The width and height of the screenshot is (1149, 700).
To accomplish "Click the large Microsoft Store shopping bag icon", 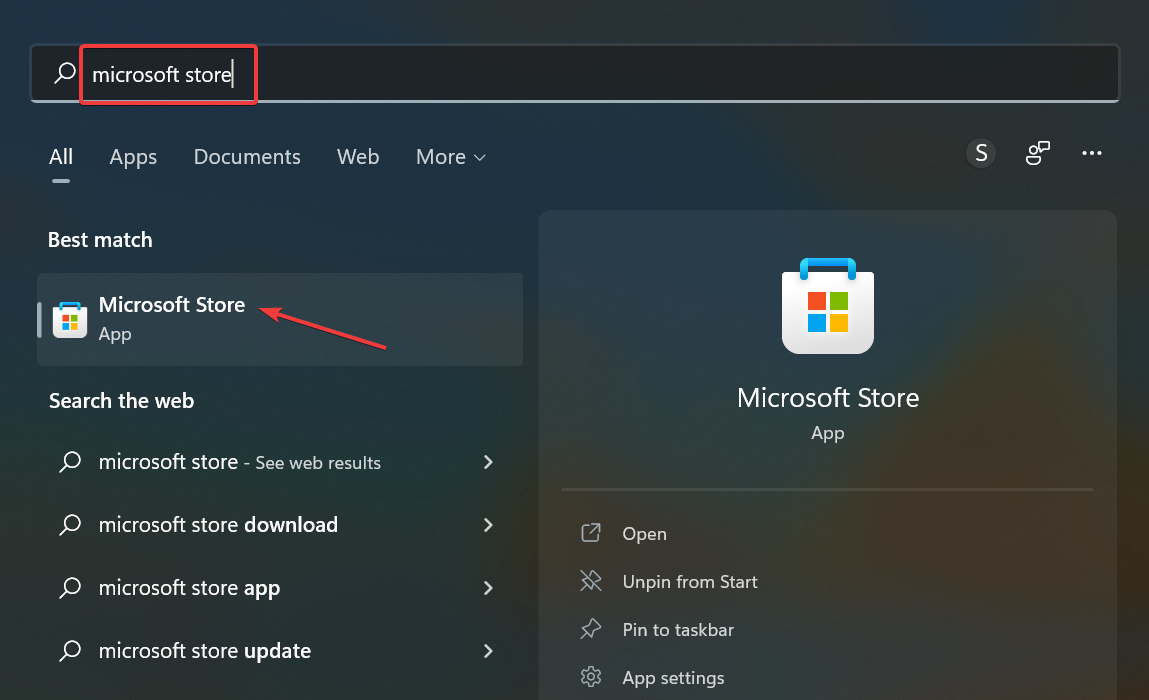I will 827,306.
